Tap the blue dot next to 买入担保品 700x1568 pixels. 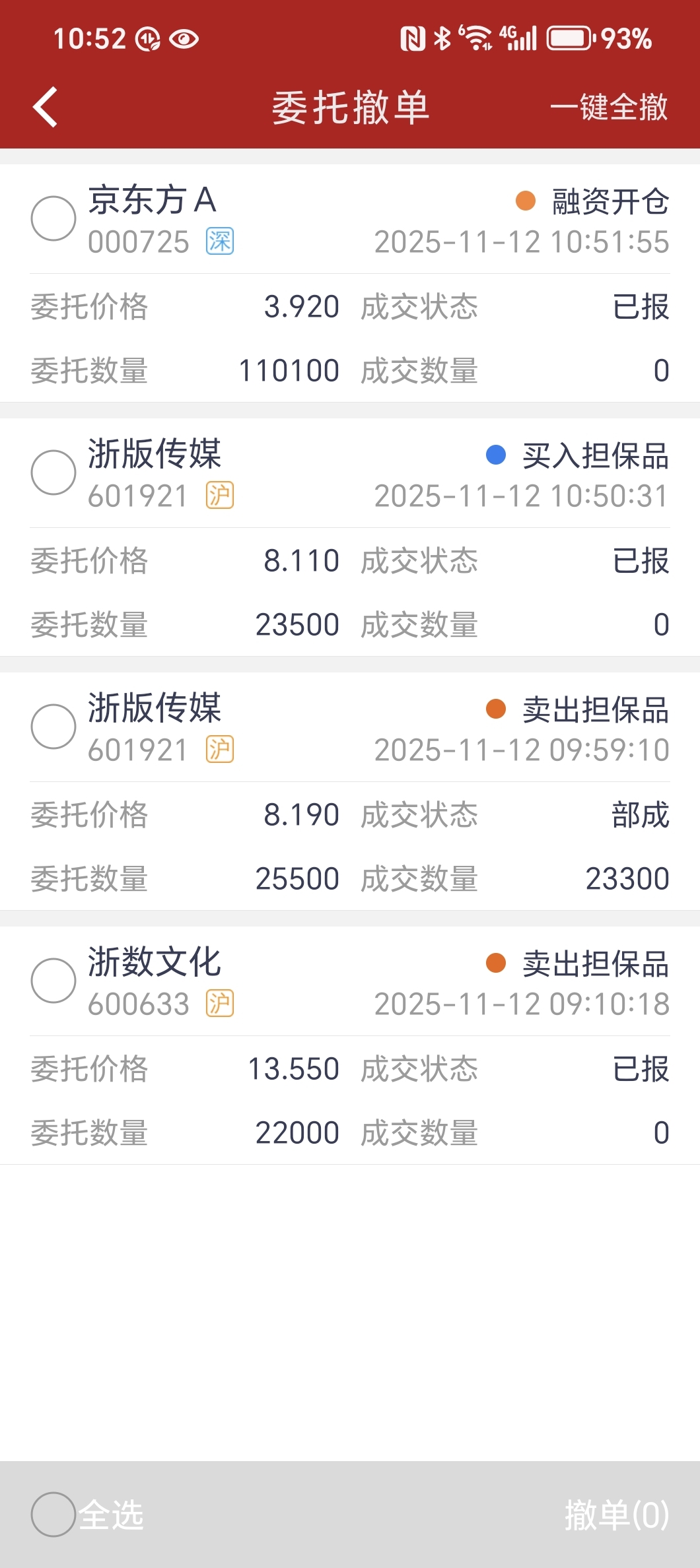tap(496, 455)
